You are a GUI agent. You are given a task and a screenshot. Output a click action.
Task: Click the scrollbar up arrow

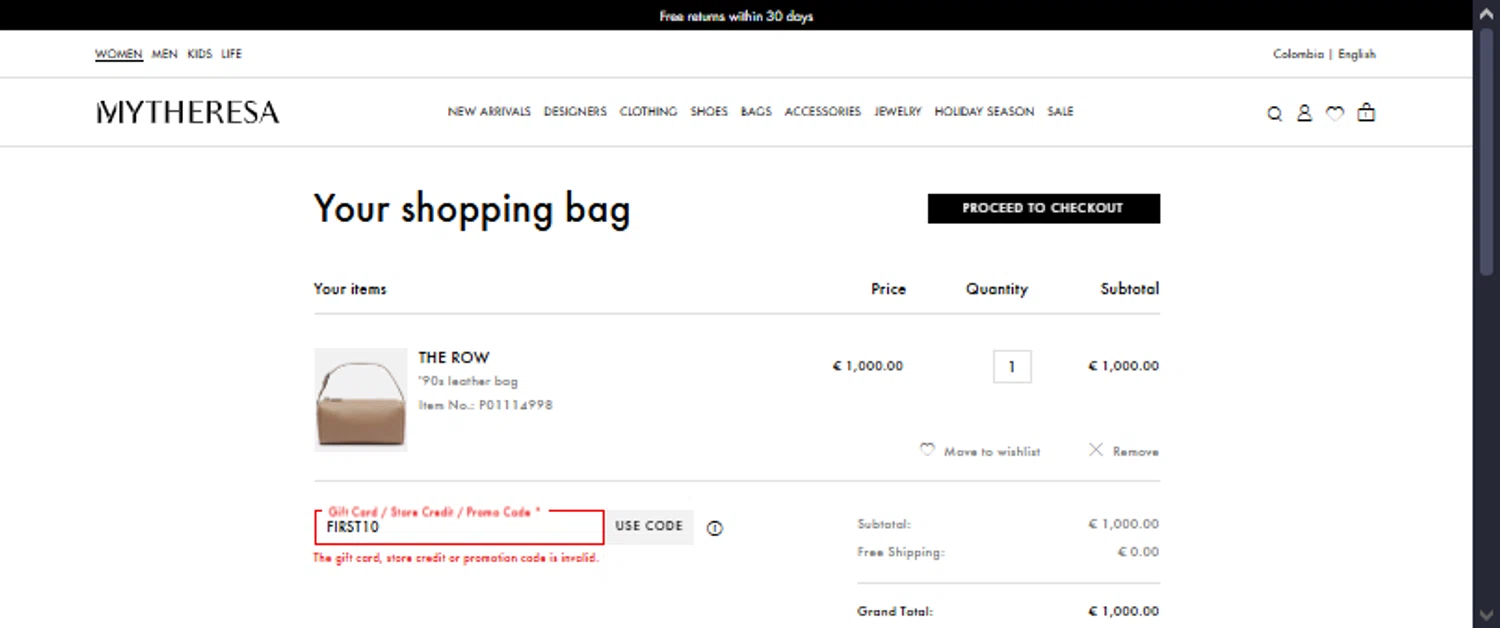[1486, 12]
